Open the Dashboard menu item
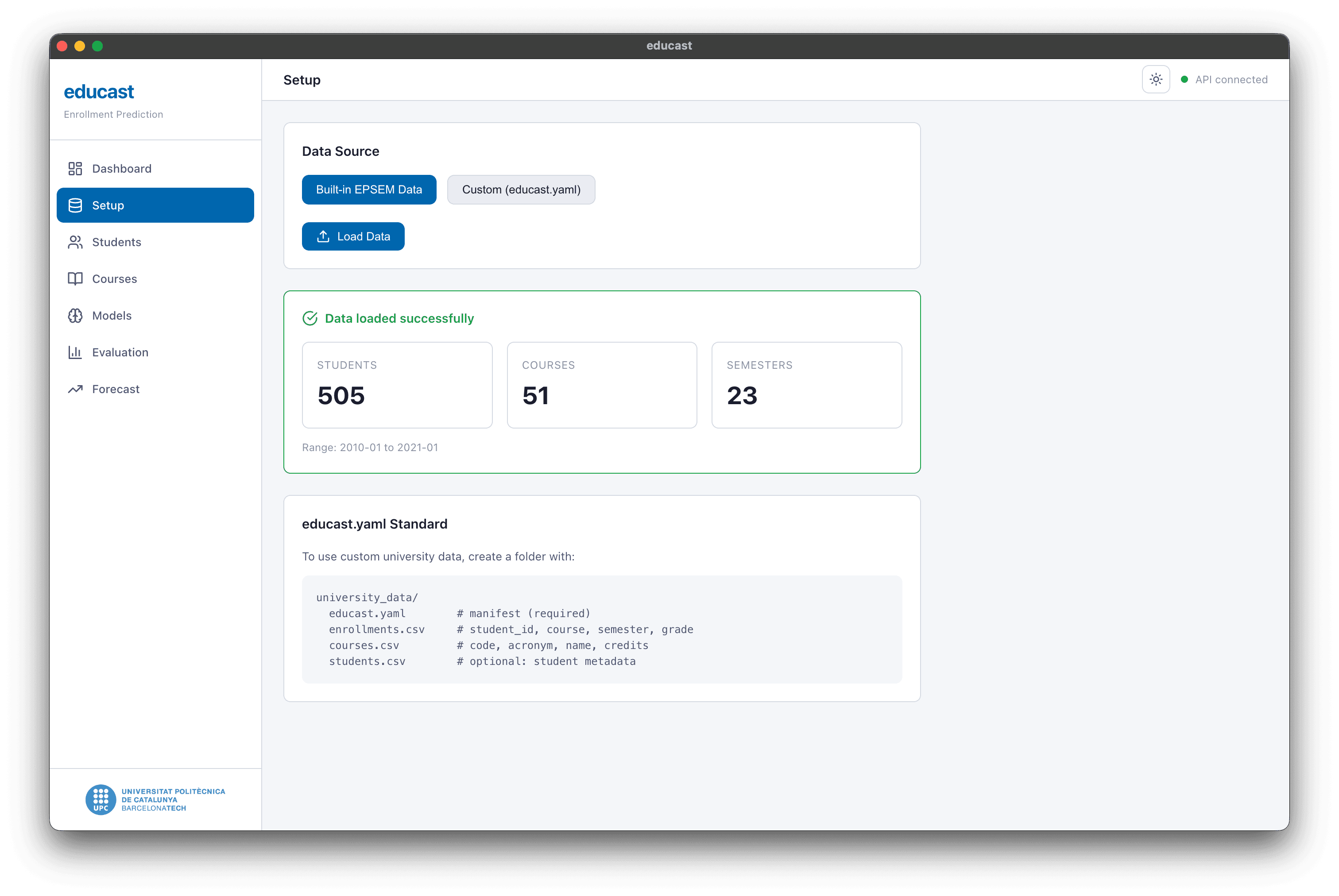Screen dimensions: 1339x896 tap(155, 169)
